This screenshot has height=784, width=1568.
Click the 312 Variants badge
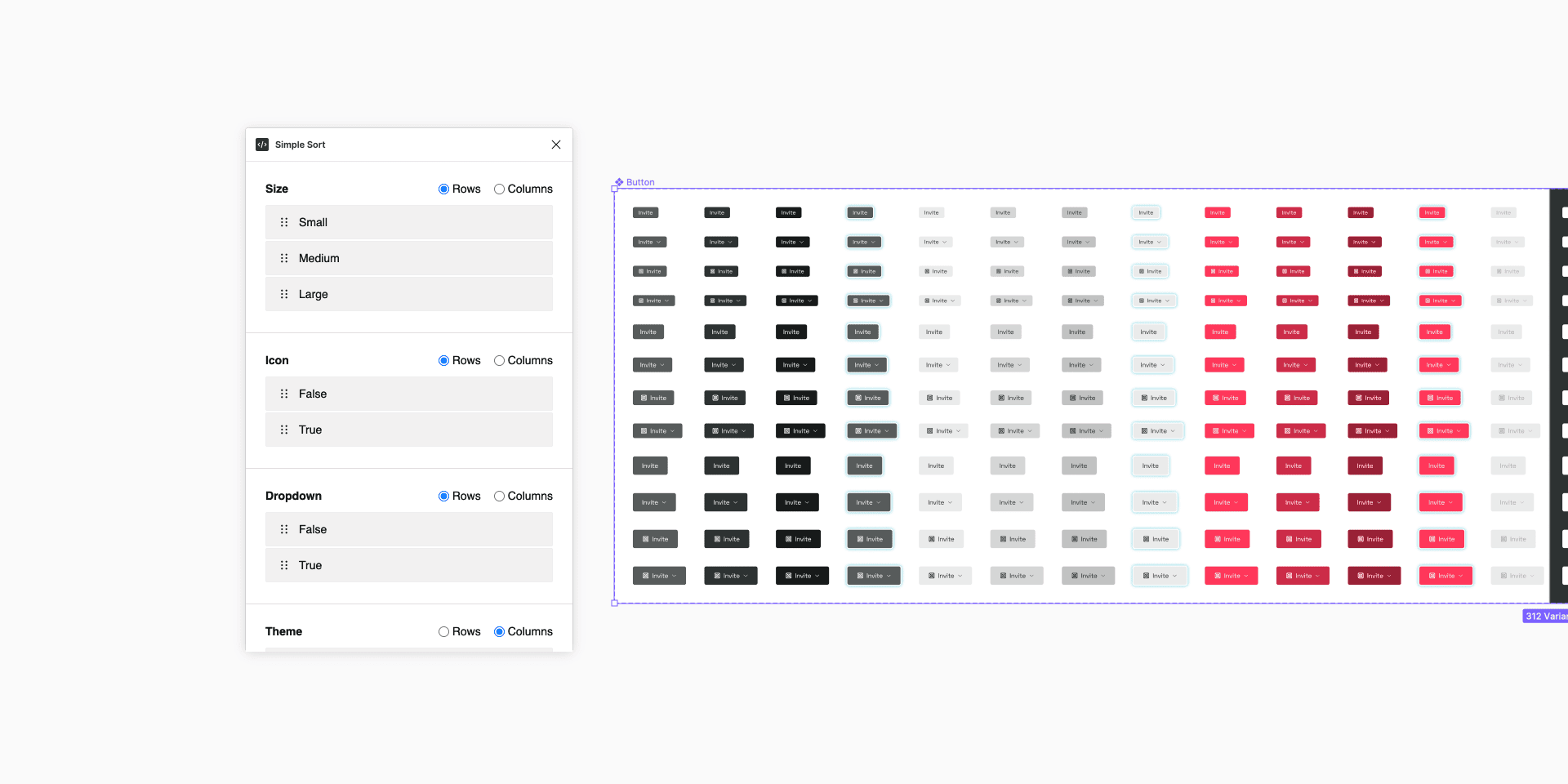pyautogui.click(x=1545, y=616)
